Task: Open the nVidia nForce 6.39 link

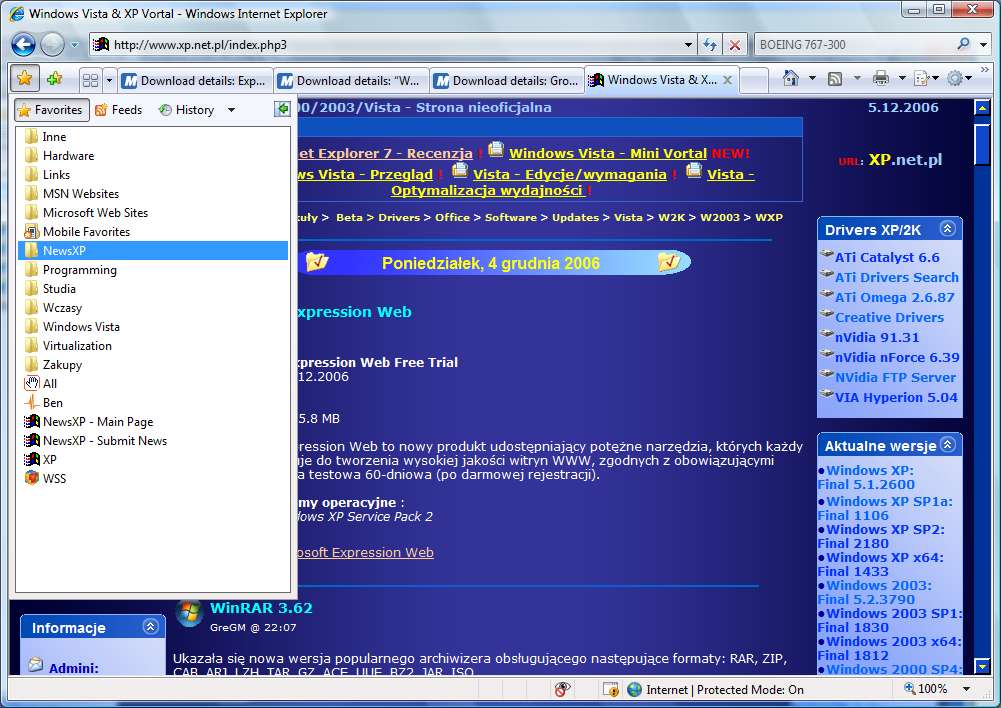Action: point(897,358)
